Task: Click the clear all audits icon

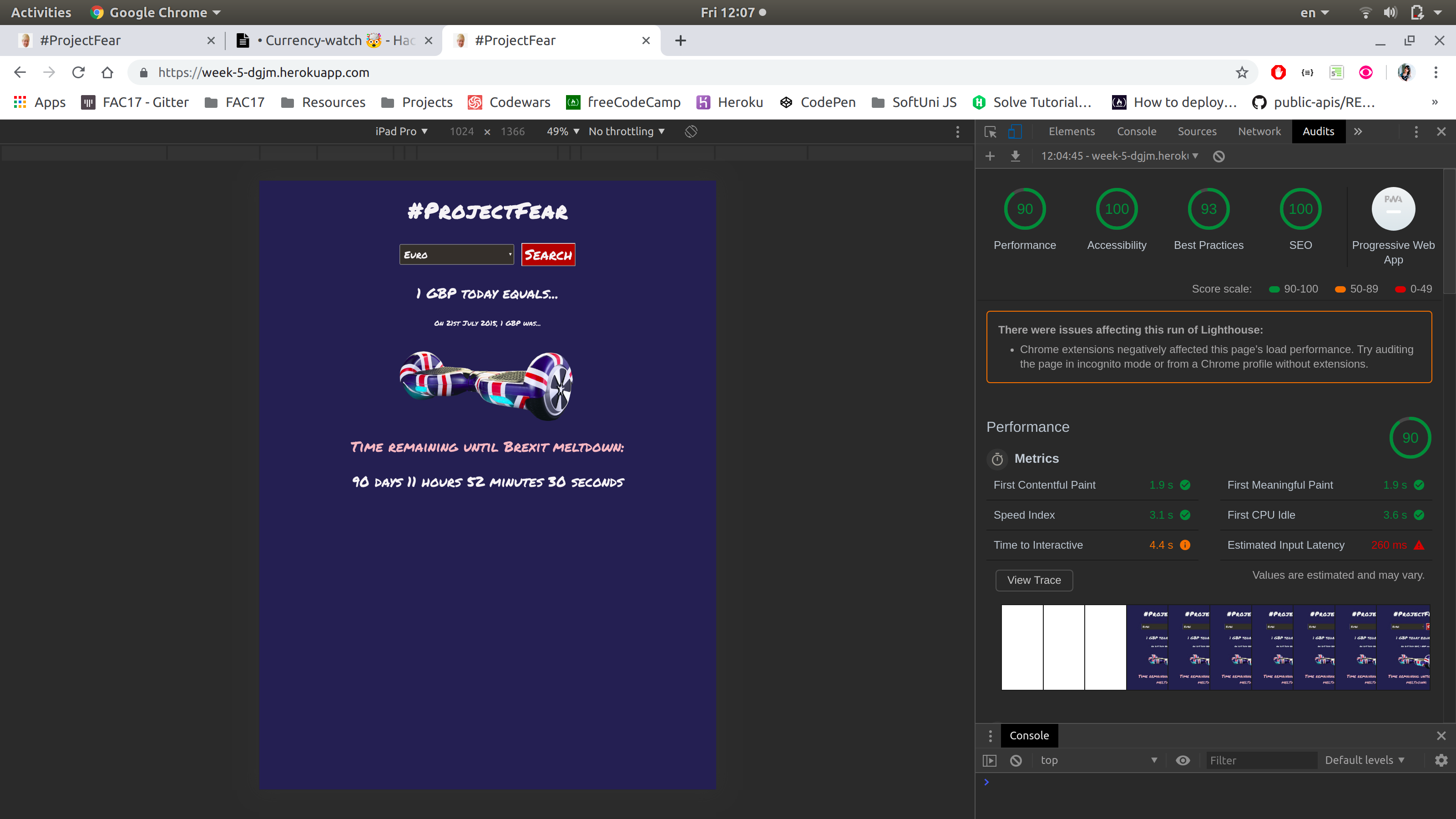Action: (1218, 157)
